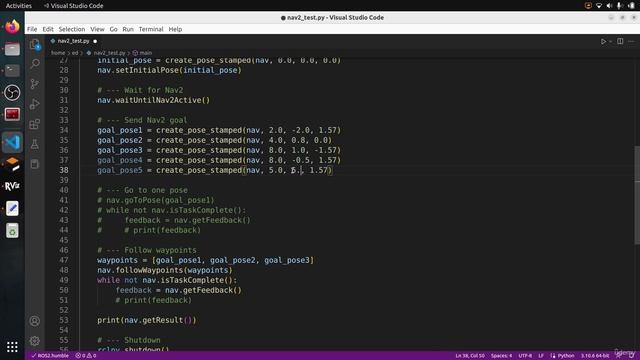The image size is (640, 360).
Task: Click the Ln 38, Col 50 status item
Action: pyautogui.click(x=470, y=356)
